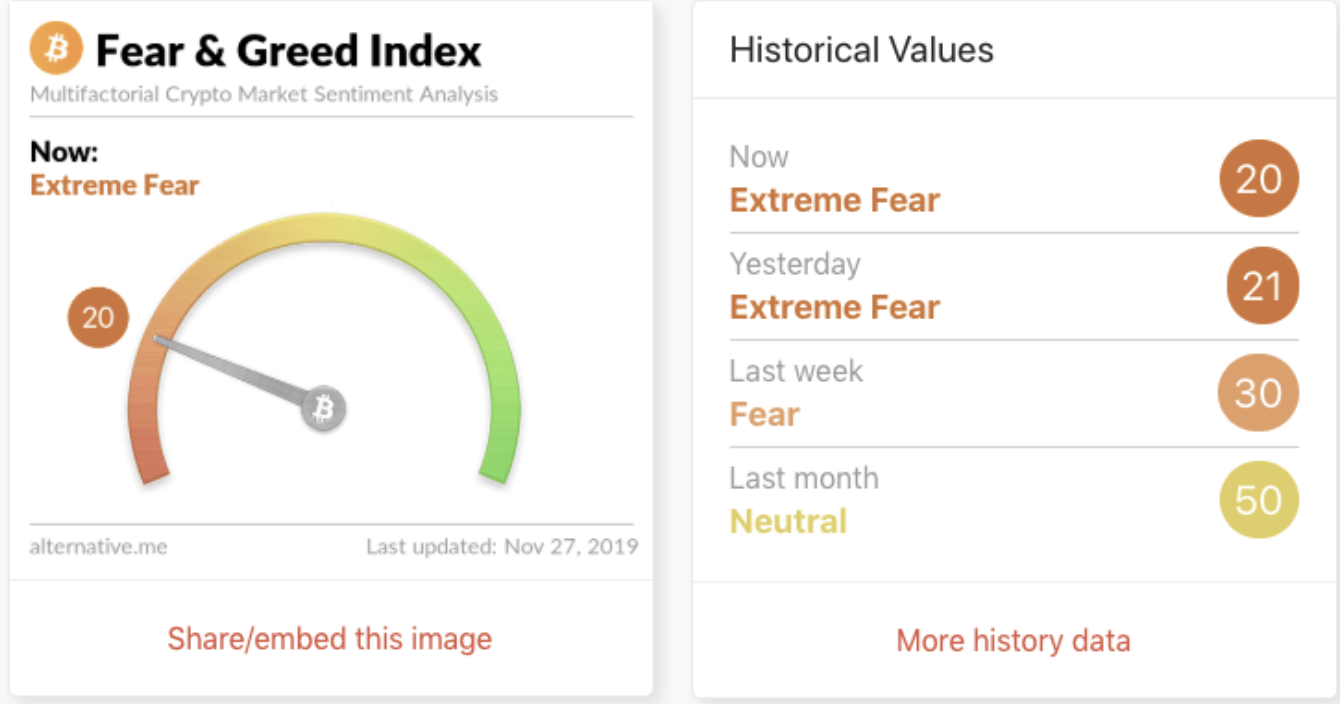Viewport: 1340px width, 704px height.
Task: Click the Multifactorial Crypto Market Sentiment subtitle
Action: click(264, 95)
